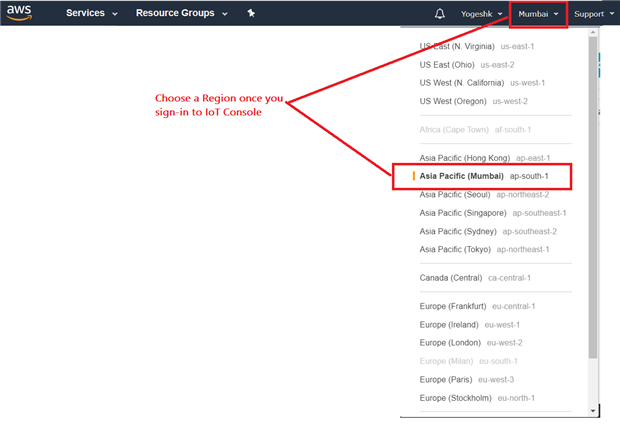620x430 pixels.
Task: Open the notifications bell icon
Action: 440,14
